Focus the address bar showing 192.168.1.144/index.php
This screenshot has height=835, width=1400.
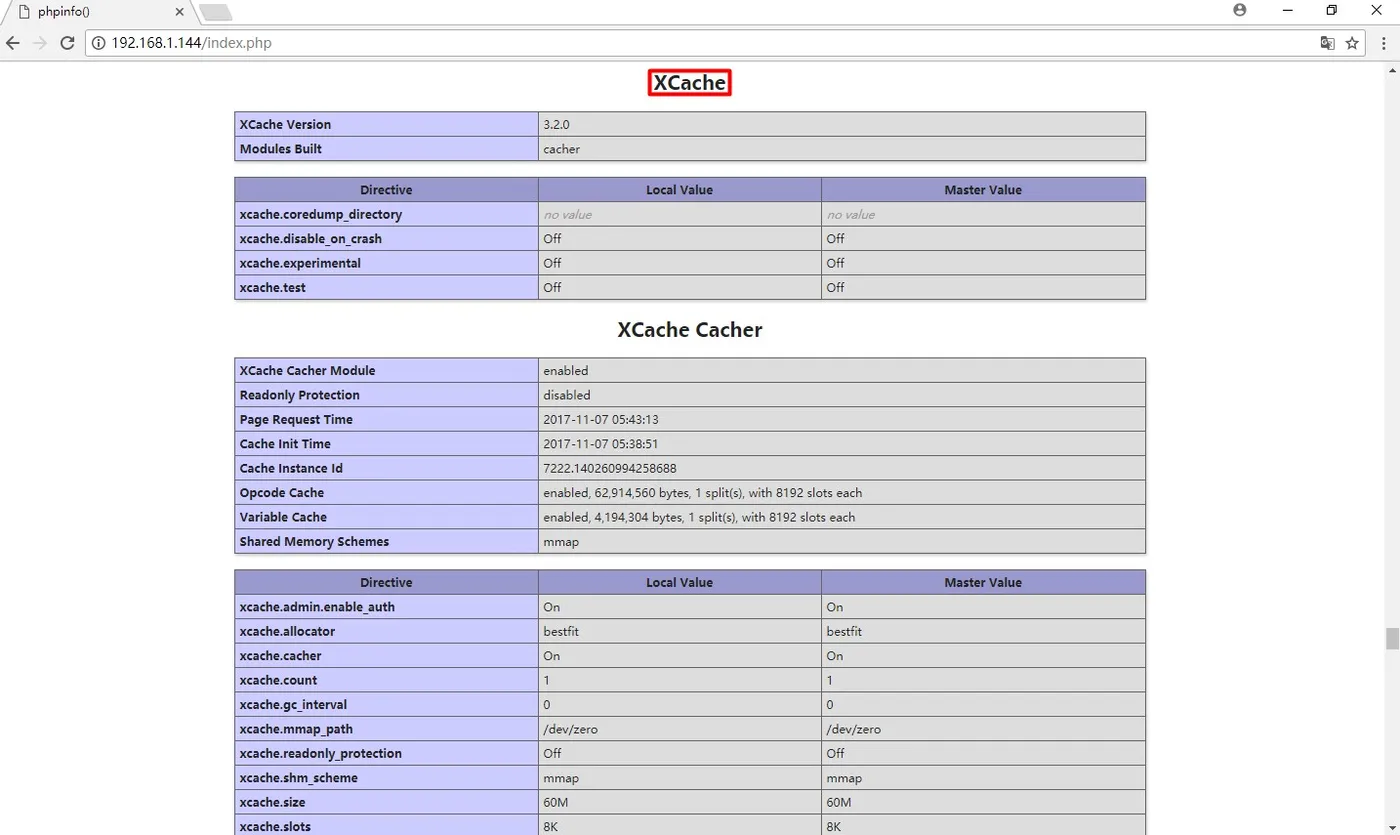point(700,43)
